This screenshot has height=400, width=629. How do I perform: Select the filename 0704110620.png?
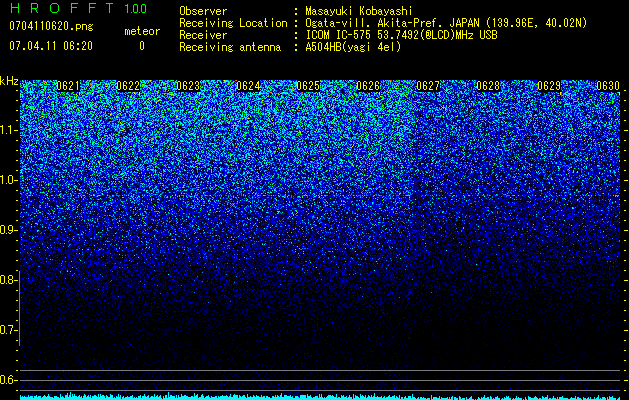[x=51, y=27]
